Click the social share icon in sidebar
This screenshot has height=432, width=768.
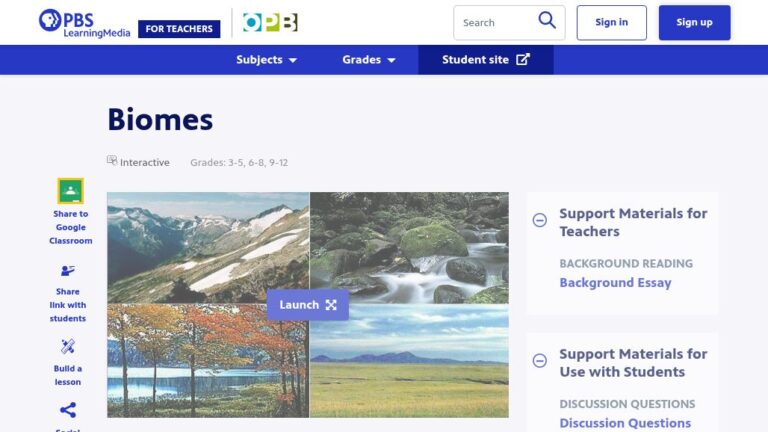[x=68, y=410]
